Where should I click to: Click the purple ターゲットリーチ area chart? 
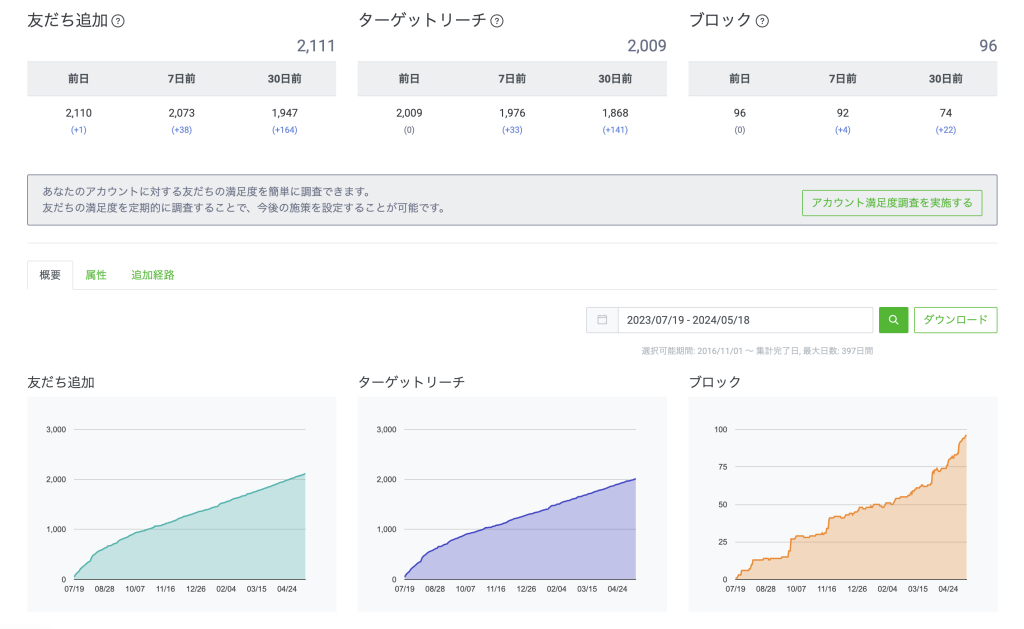click(520, 530)
